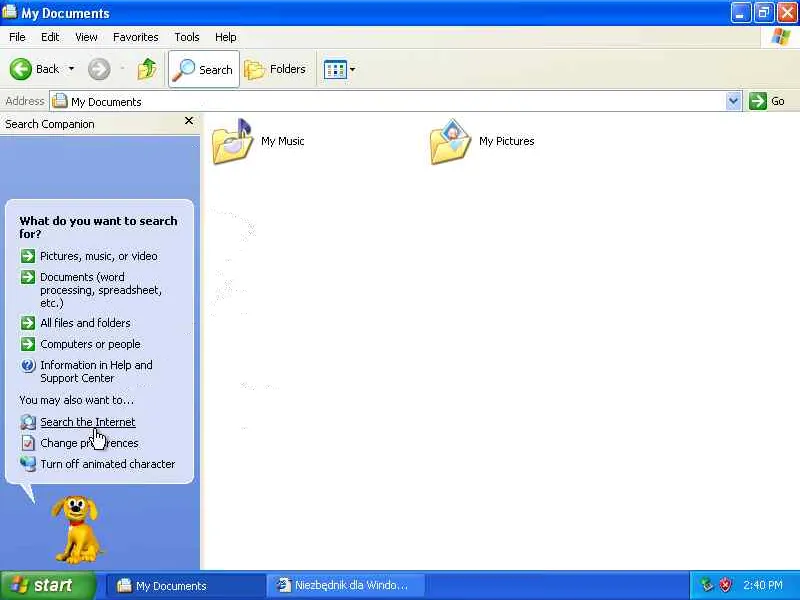This screenshot has width=800, height=600.
Task: Click the green network tray icon
Action: pyautogui.click(x=706, y=585)
